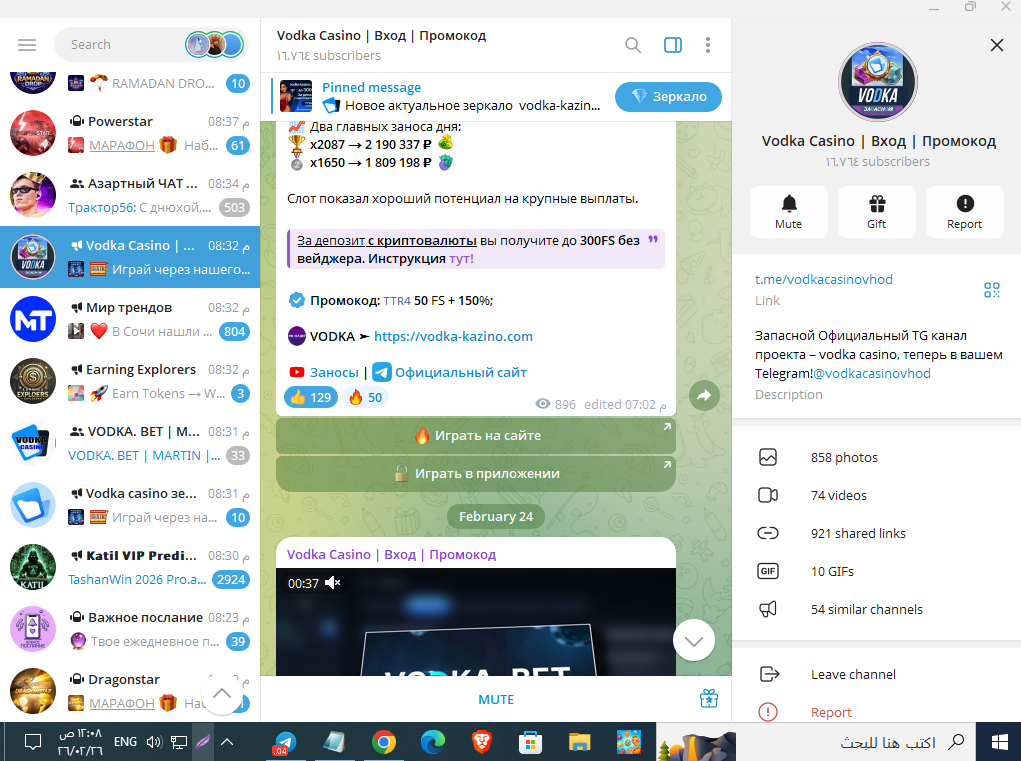
Task: Open the three-dot chat options menu
Action: coord(708,45)
